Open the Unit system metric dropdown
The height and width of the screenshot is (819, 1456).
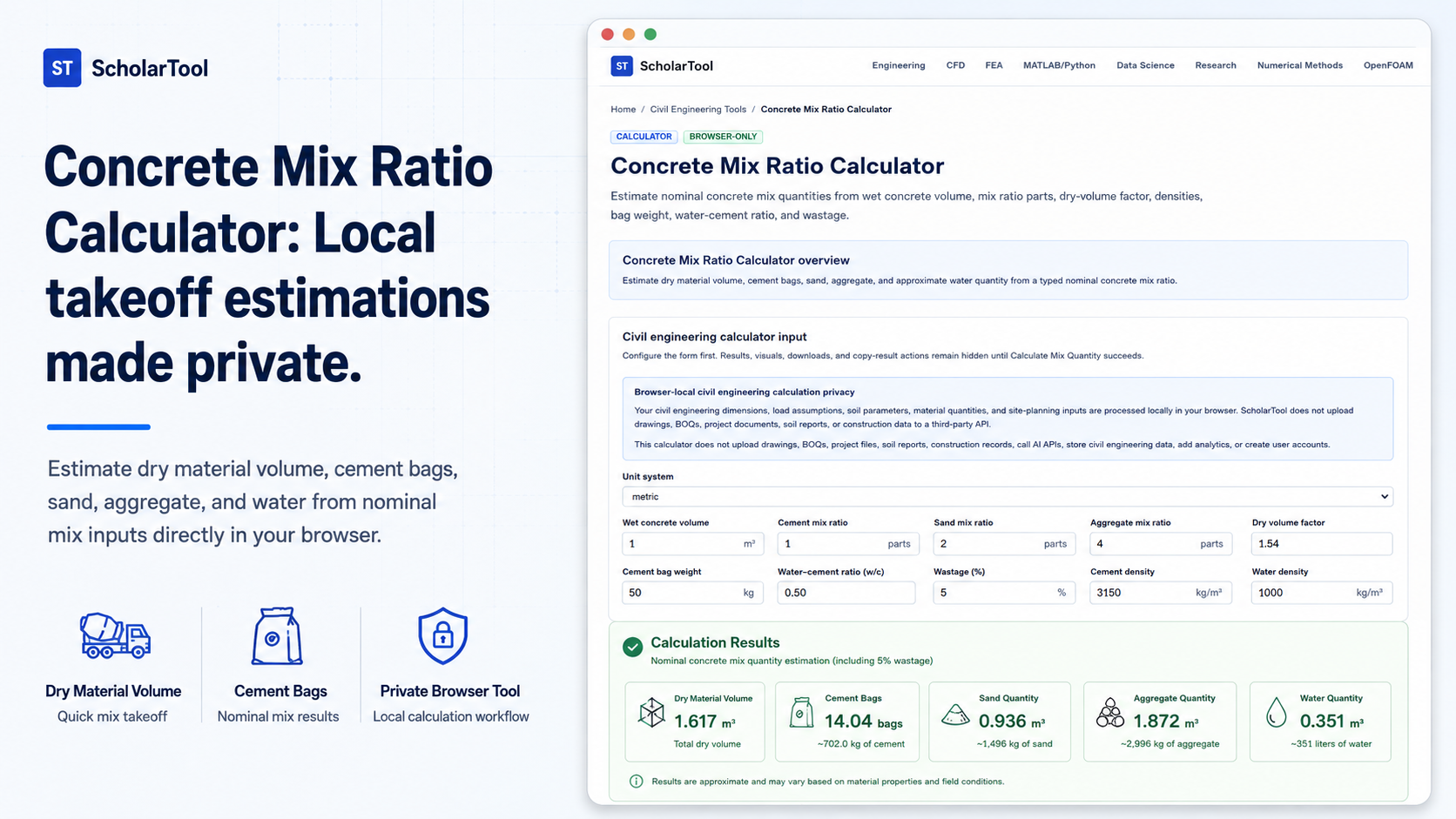point(1008,496)
